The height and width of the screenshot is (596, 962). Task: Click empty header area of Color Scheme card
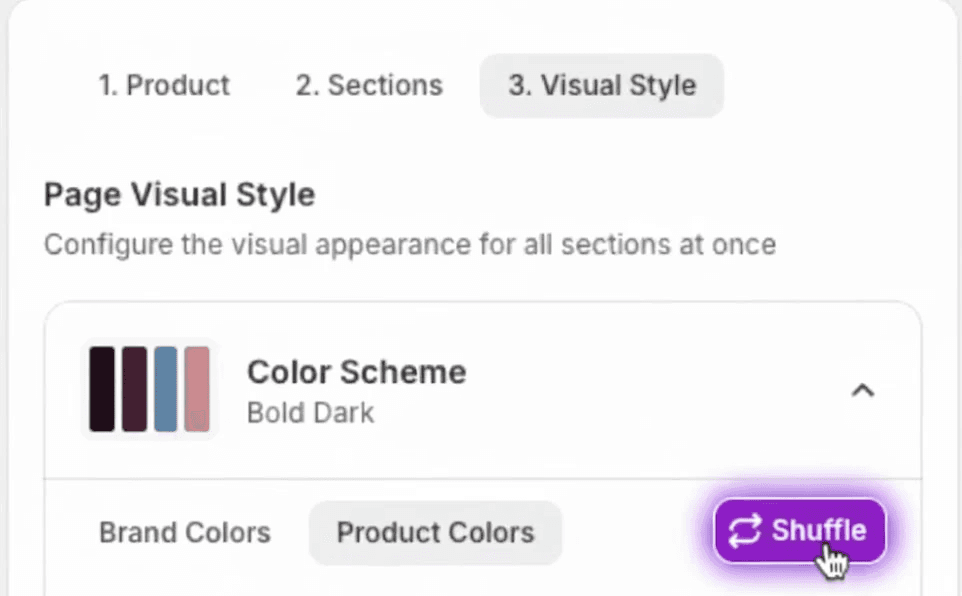[x=650, y=390]
